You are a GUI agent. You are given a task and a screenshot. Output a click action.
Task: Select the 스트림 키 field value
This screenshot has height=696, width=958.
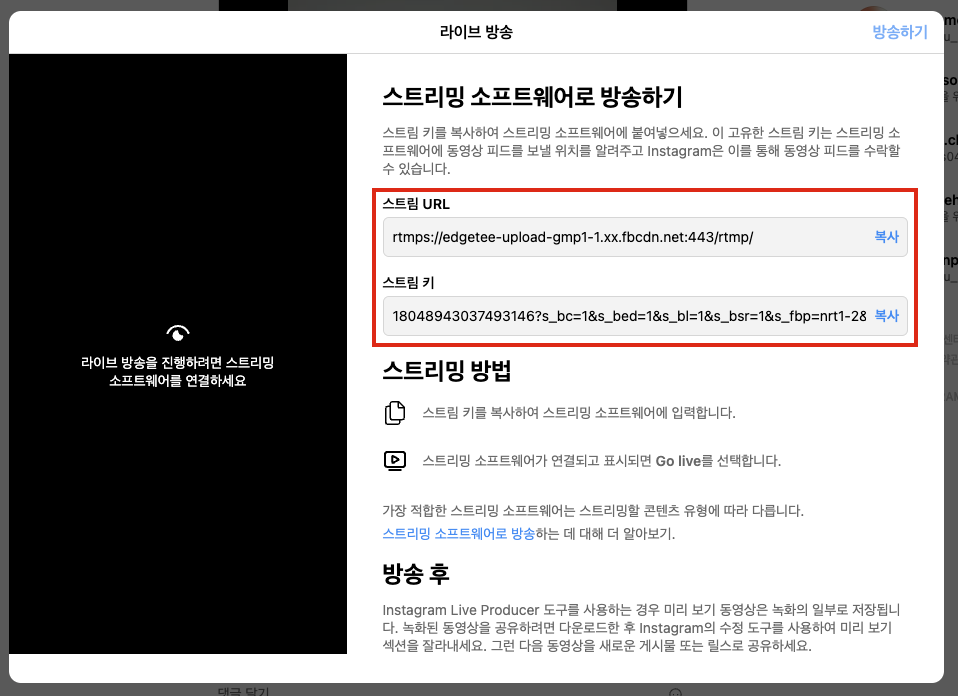[x=645, y=316]
